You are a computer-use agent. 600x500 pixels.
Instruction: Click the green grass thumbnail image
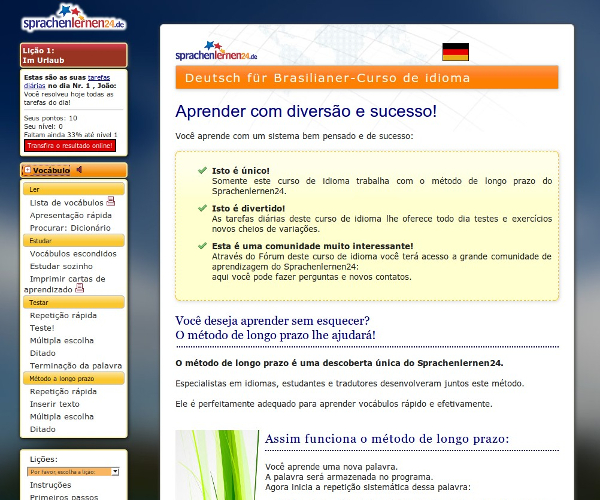(x=217, y=465)
